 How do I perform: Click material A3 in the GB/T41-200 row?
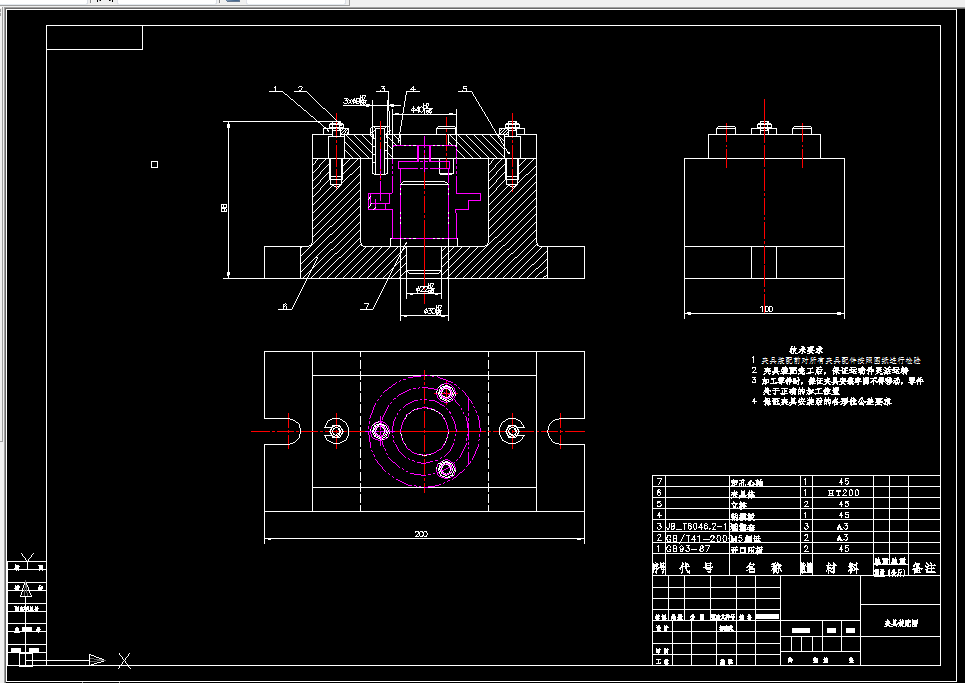pos(843,537)
